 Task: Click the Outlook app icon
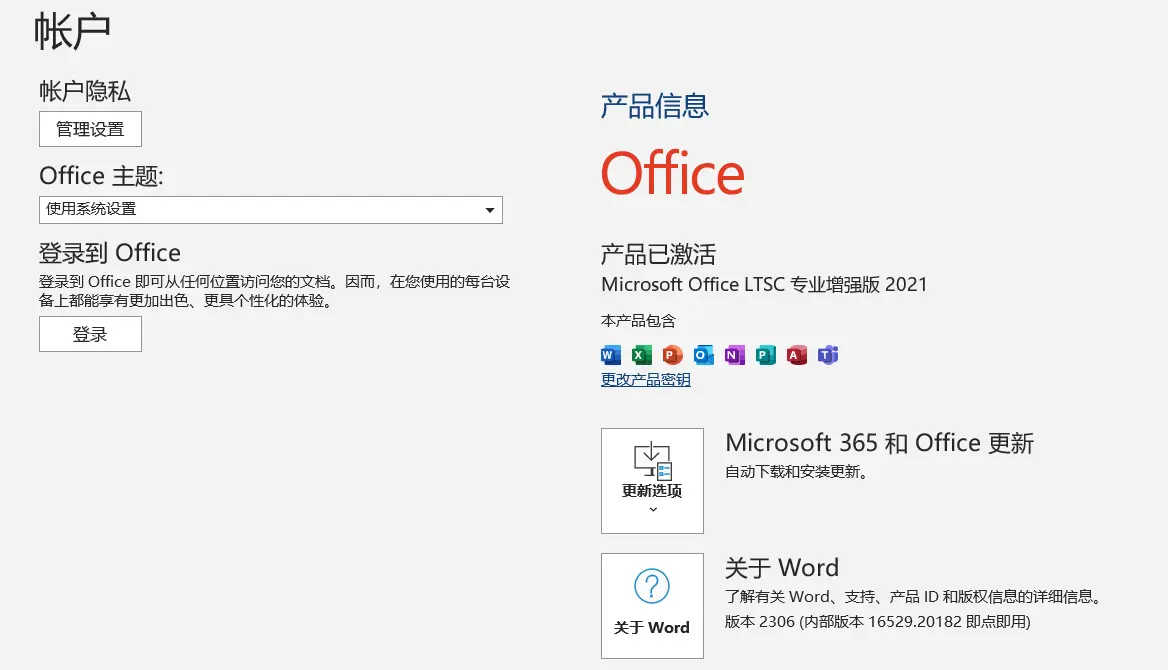coord(704,355)
